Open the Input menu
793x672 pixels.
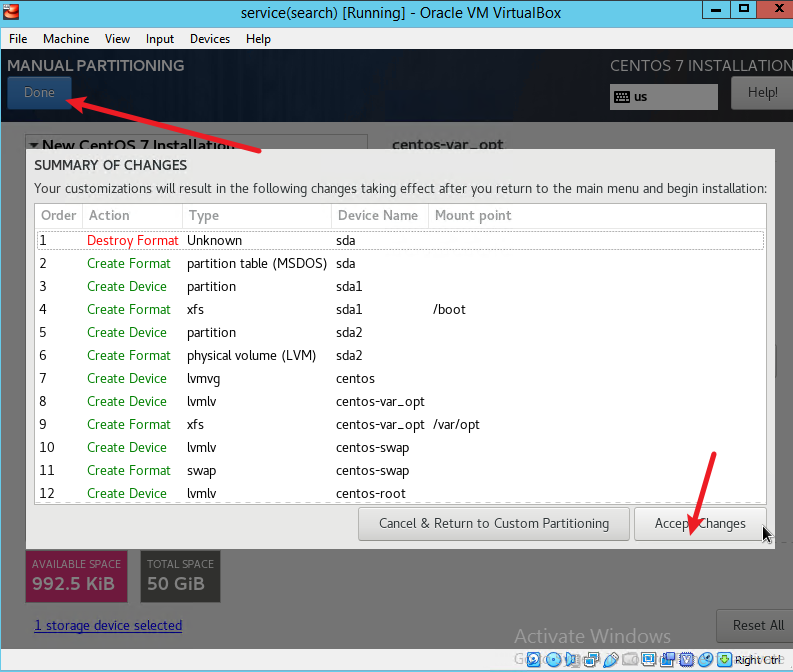[160, 39]
